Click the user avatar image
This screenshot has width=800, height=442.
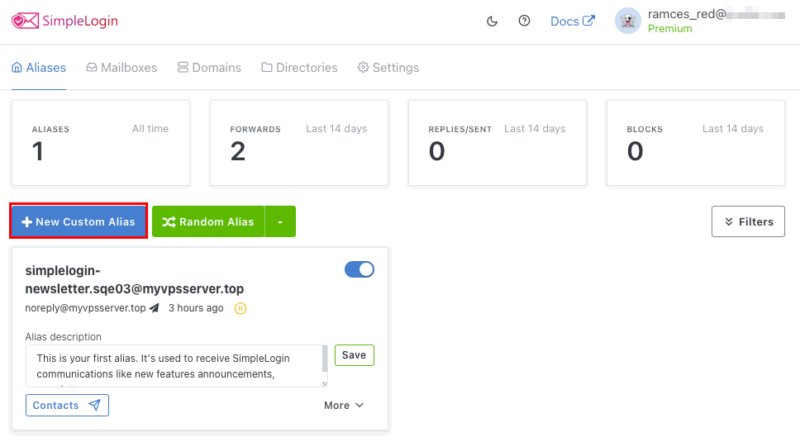tap(628, 21)
